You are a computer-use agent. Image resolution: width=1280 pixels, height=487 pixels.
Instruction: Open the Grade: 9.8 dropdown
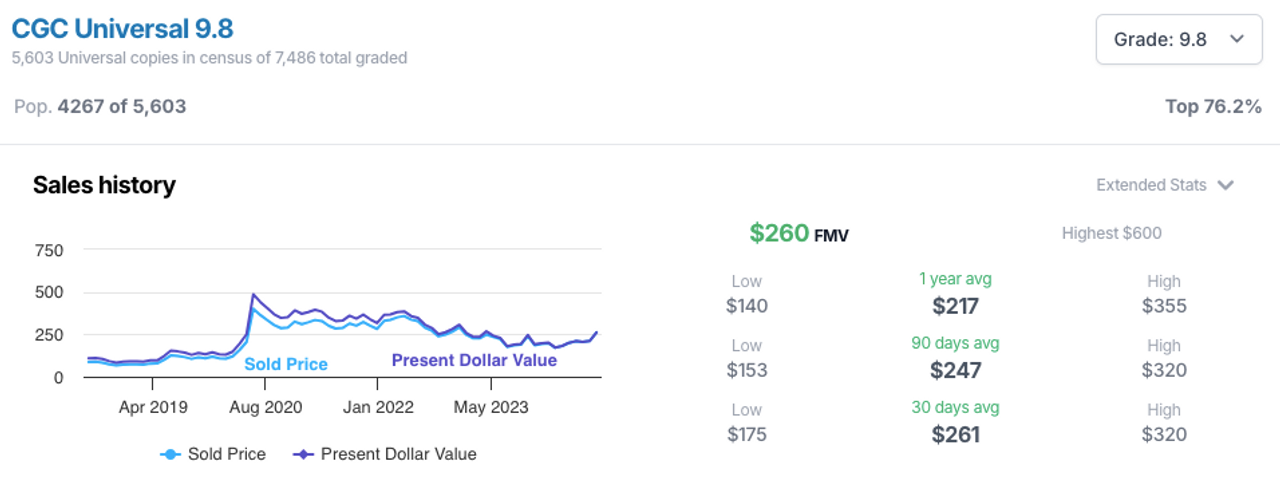pyautogui.click(x=1179, y=39)
